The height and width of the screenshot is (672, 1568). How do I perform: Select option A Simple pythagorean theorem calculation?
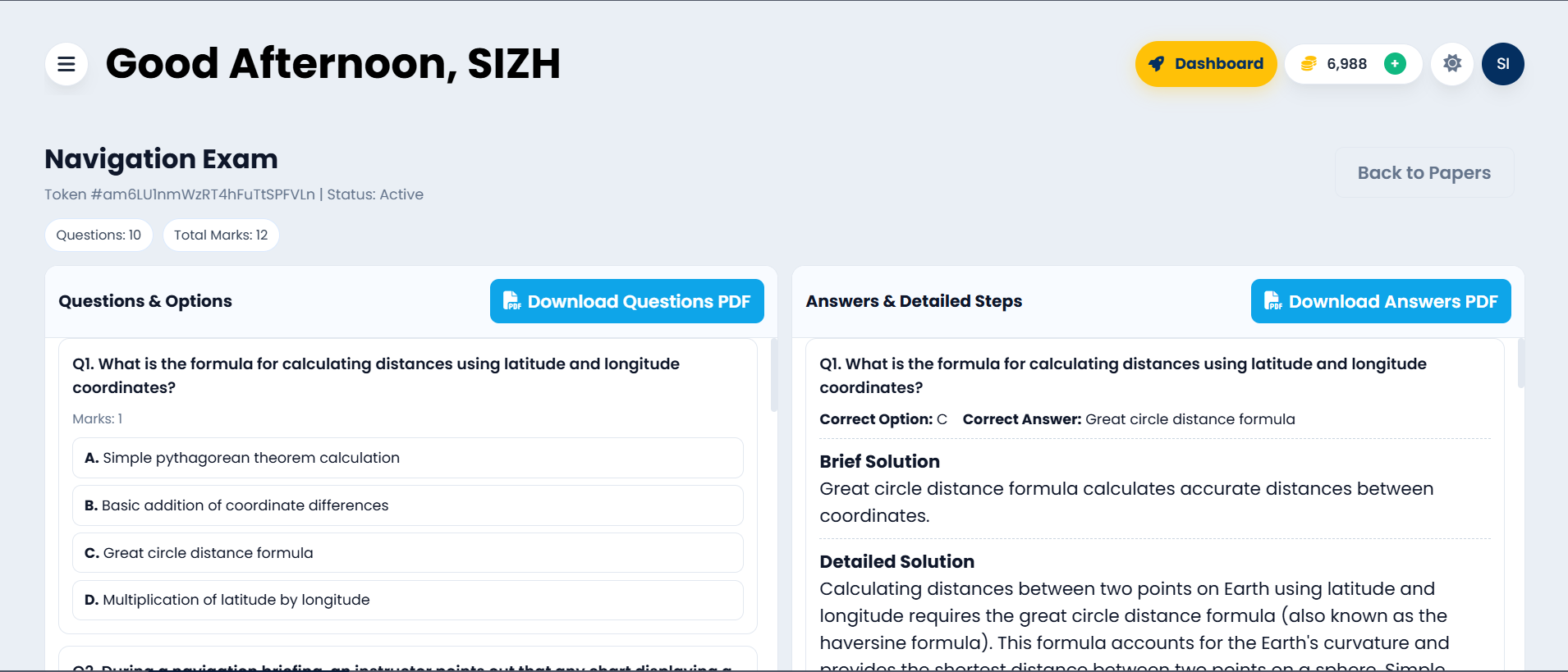point(407,458)
